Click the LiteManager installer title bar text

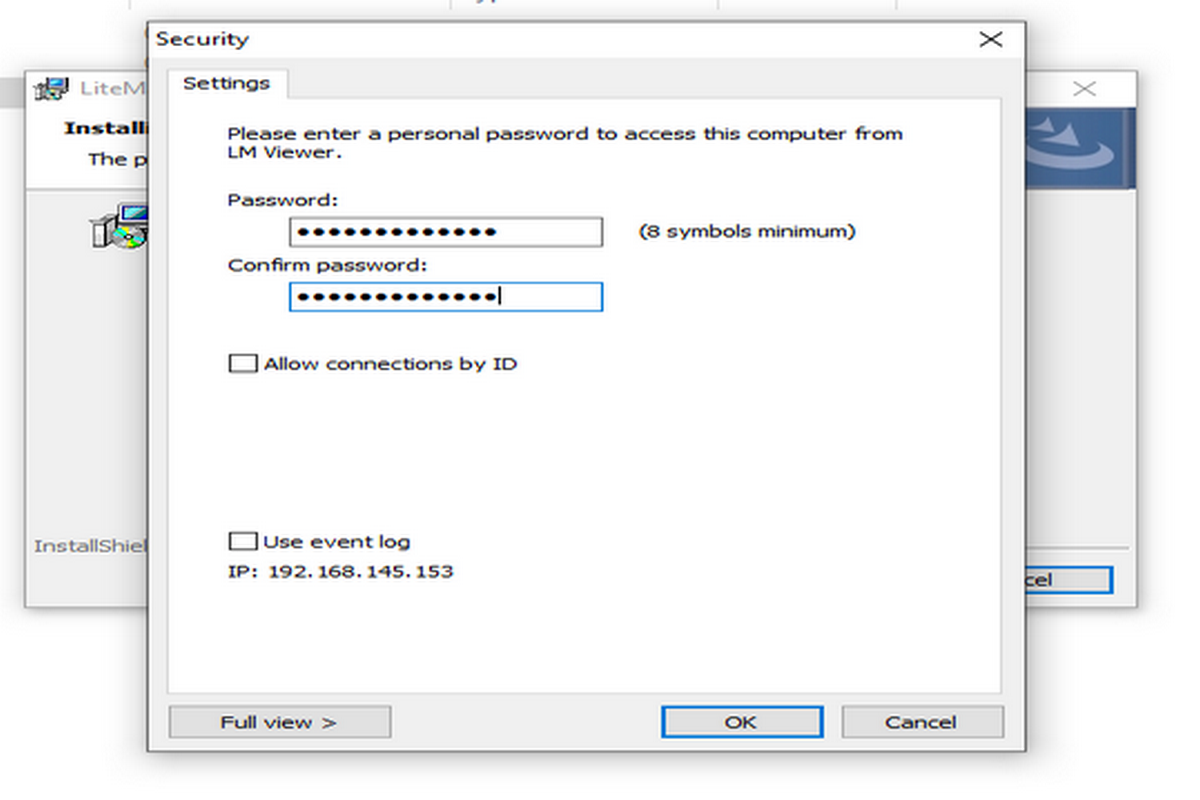tap(112, 88)
